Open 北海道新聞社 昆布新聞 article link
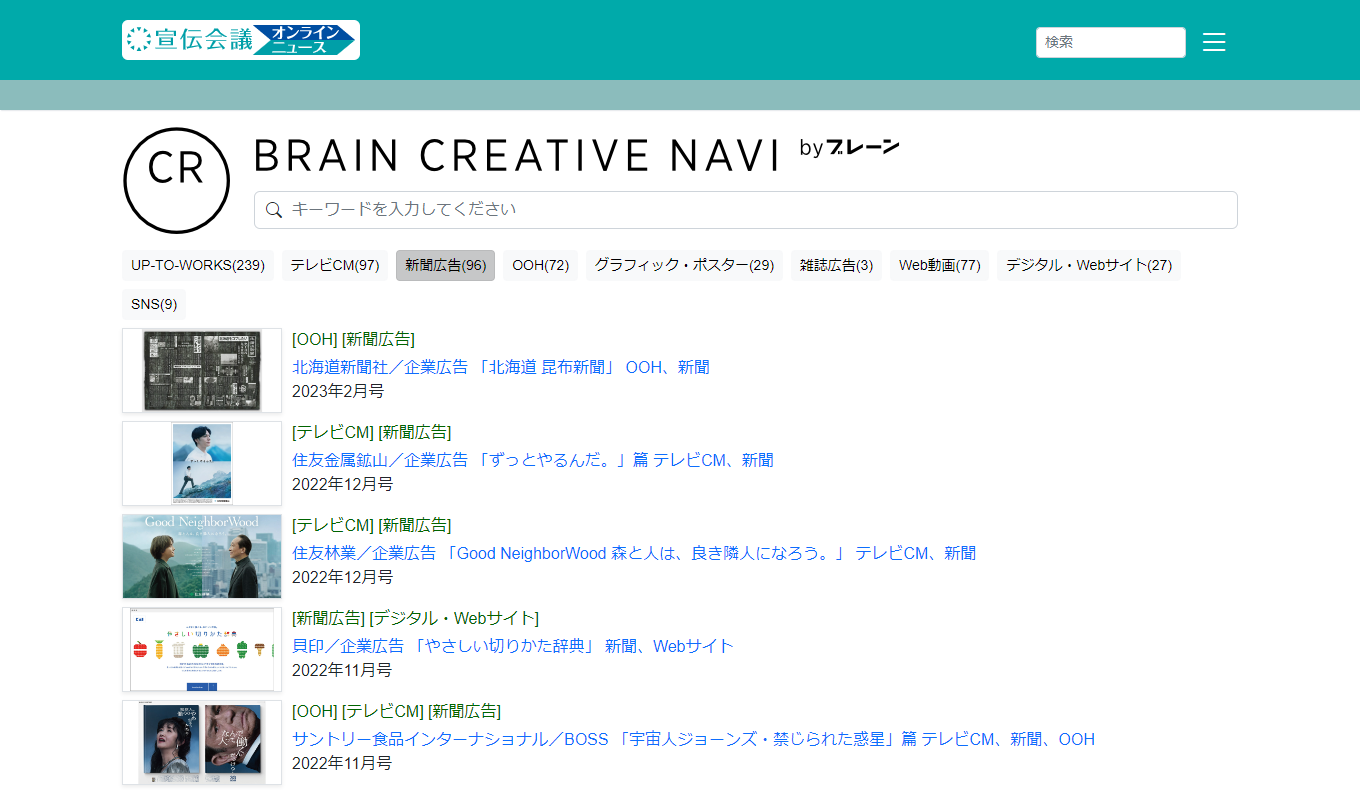Viewport: 1360px width, 790px height. point(501,367)
